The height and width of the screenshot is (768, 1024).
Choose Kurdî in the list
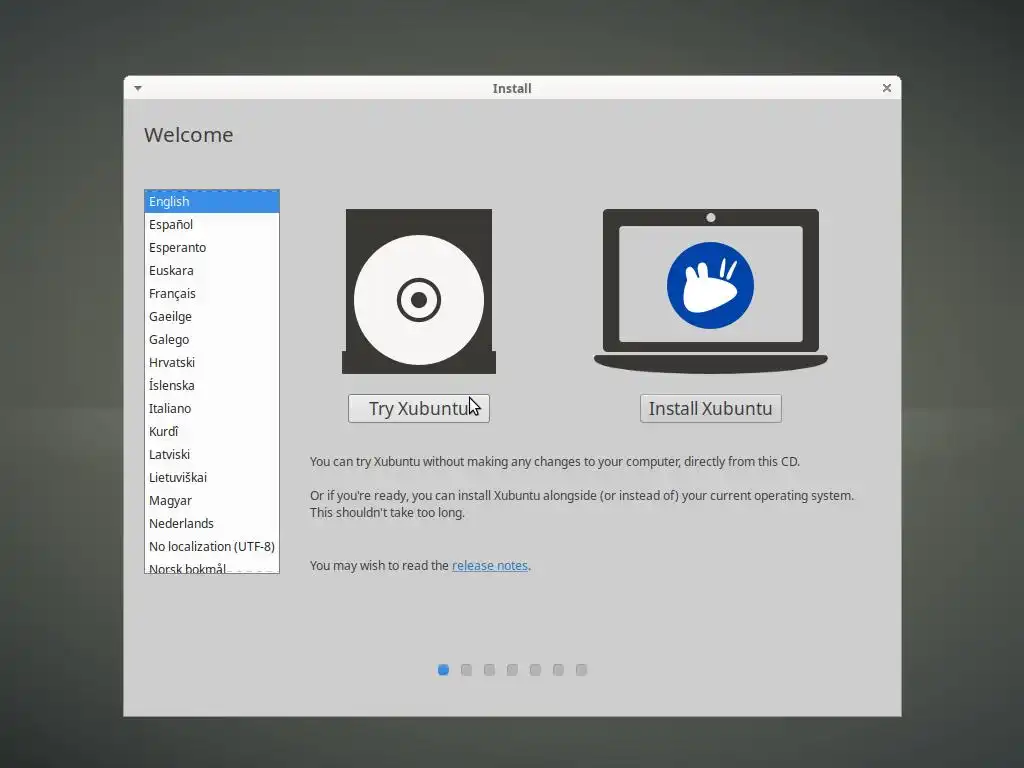pyautogui.click(x=212, y=432)
